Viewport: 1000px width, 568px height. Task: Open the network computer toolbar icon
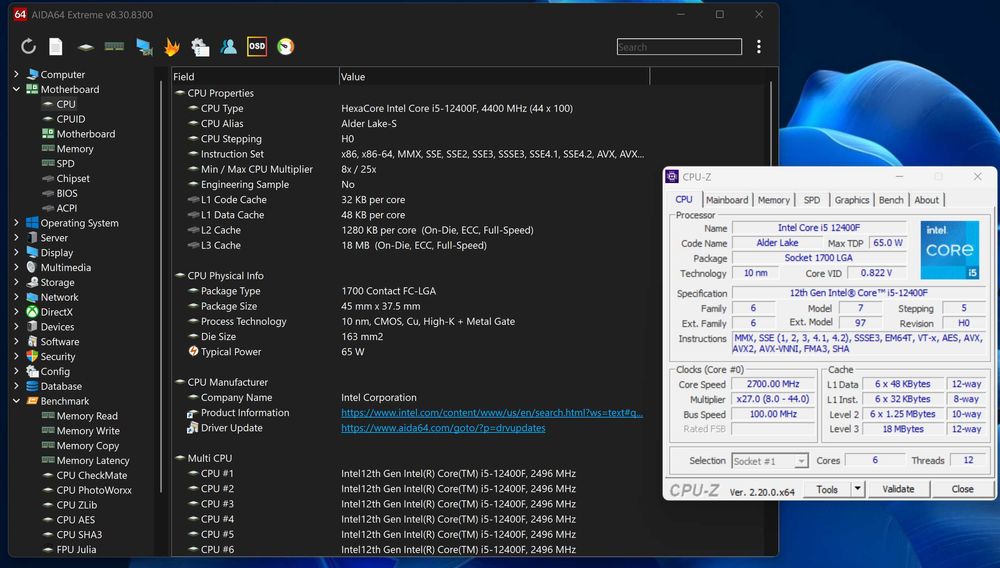[x=144, y=47]
